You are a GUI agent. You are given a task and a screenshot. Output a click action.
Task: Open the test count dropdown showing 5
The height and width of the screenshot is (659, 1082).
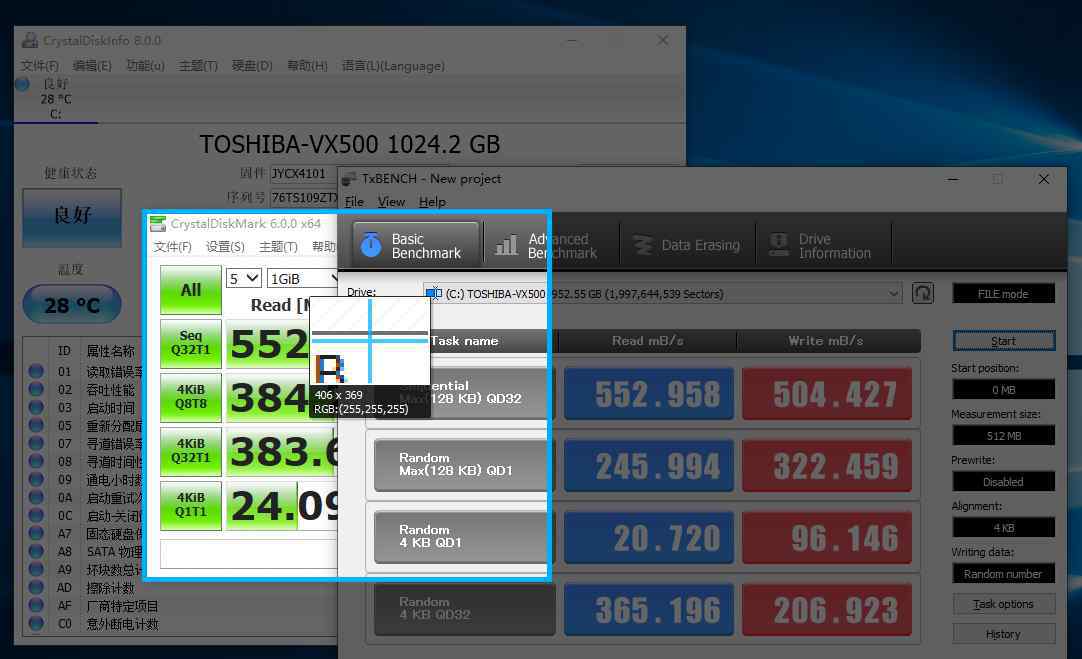point(244,278)
